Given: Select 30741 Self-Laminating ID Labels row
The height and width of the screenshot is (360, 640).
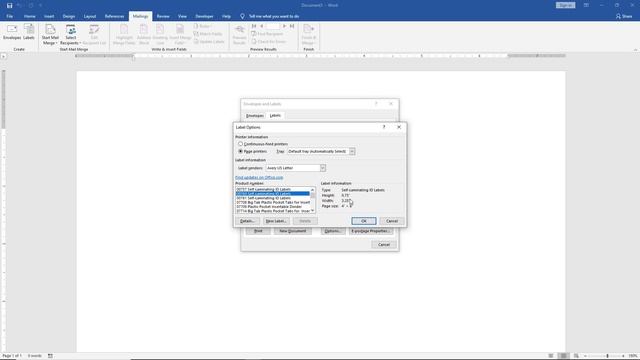Looking at the screenshot, I should click(272, 198).
